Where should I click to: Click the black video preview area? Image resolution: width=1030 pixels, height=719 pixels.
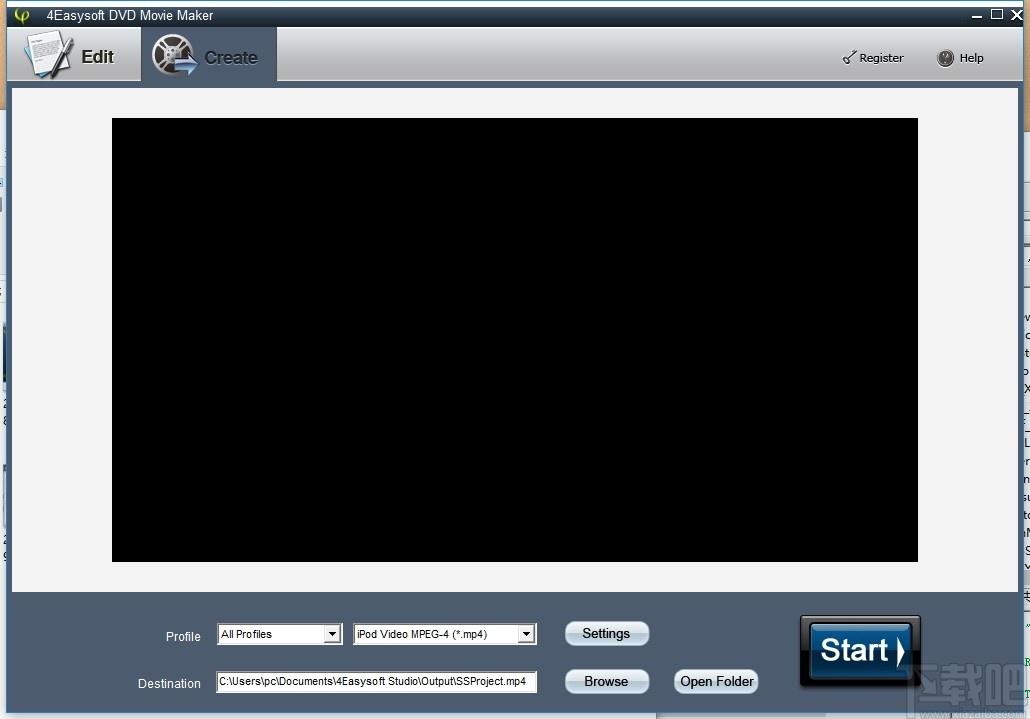click(x=514, y=339)
